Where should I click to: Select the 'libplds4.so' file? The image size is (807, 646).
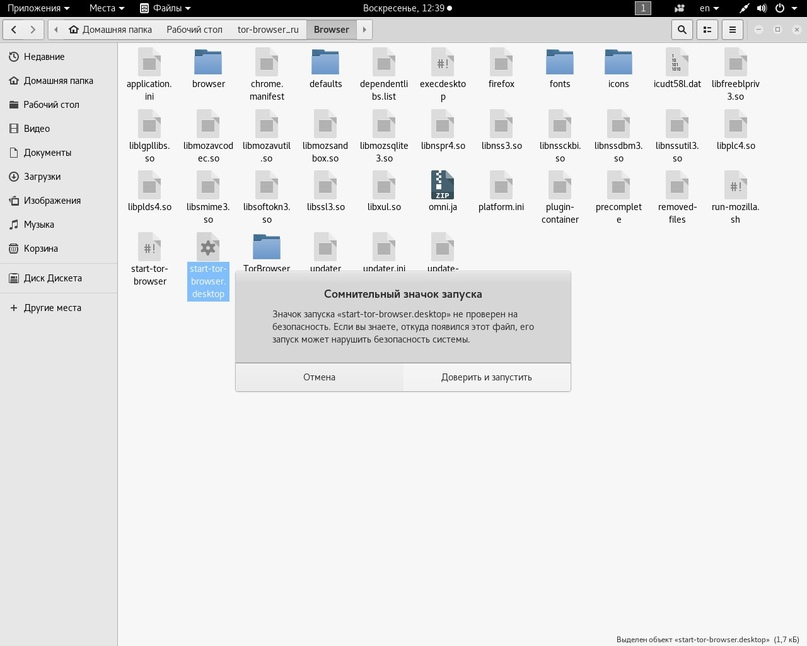[x=149, y=193]
